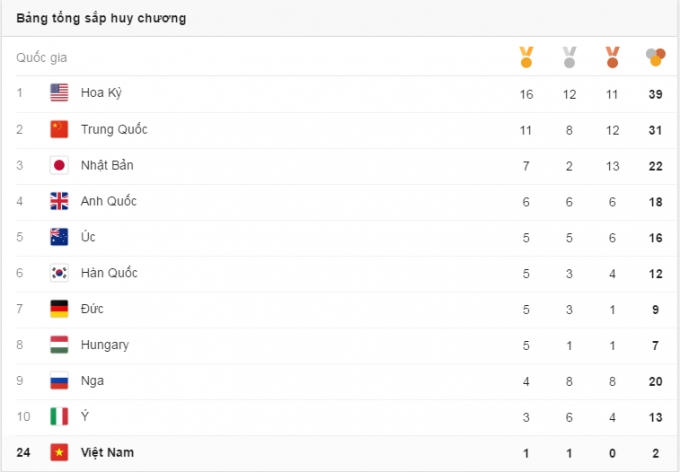
Task: Click the gold medal column icon
Action: (x=526, y=58)
